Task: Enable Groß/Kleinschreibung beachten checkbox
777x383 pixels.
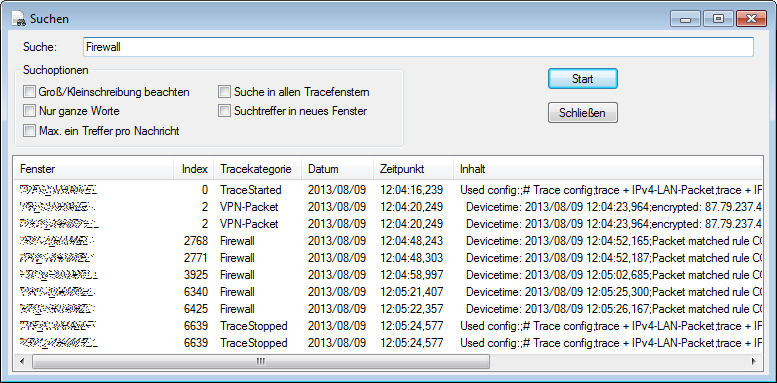Action: [30, 92]
